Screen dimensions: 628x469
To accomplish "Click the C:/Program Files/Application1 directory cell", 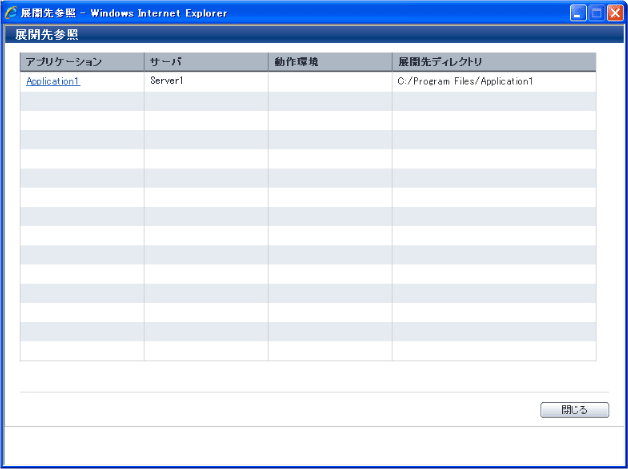I will pos(465,81).
